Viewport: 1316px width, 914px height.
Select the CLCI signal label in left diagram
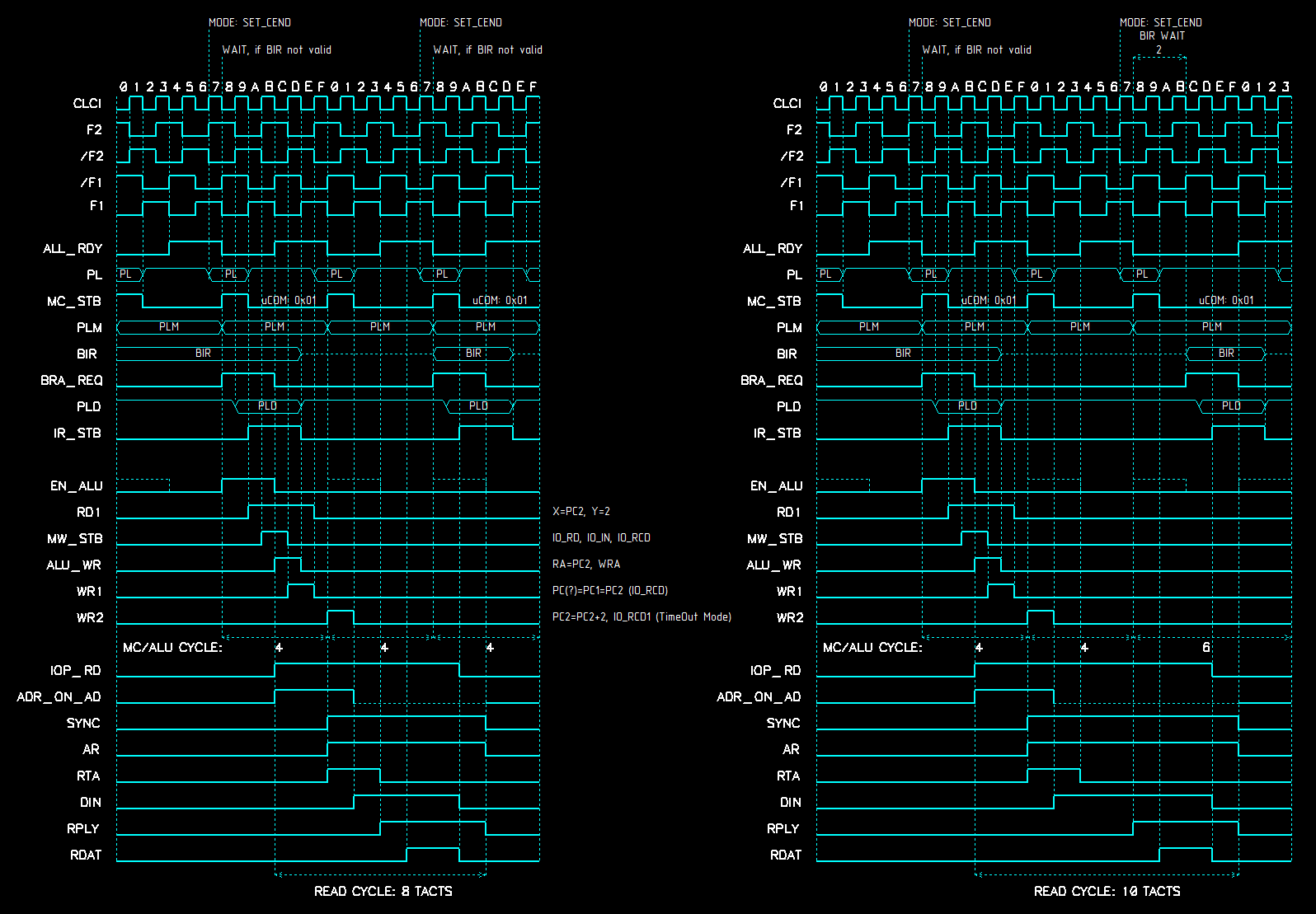coord(87,104)
